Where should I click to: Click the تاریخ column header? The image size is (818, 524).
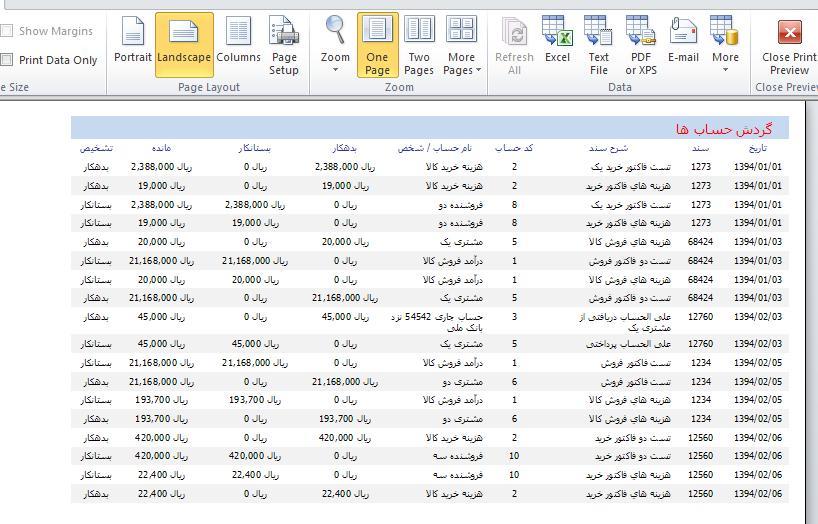(756, 148)
